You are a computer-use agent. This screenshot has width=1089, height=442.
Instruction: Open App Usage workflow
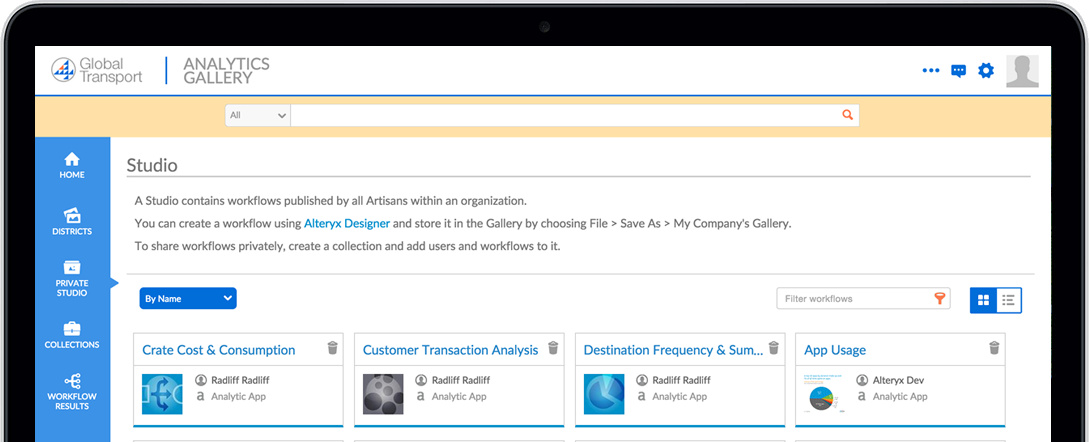(835, 350)
